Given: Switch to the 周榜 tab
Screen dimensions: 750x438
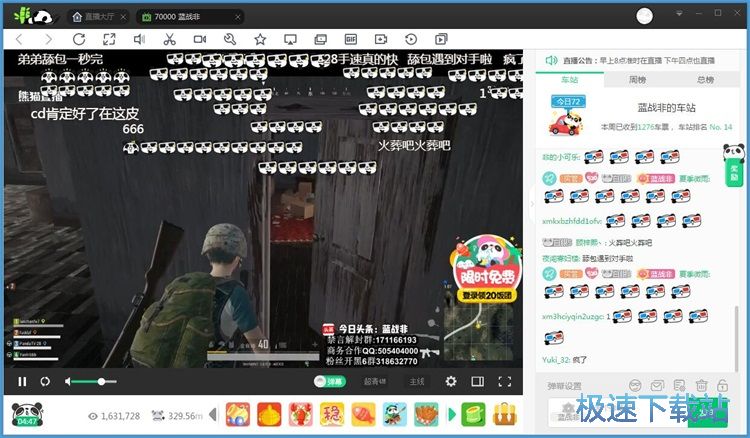Looking at the screenshot, I should tap(638, 80).
